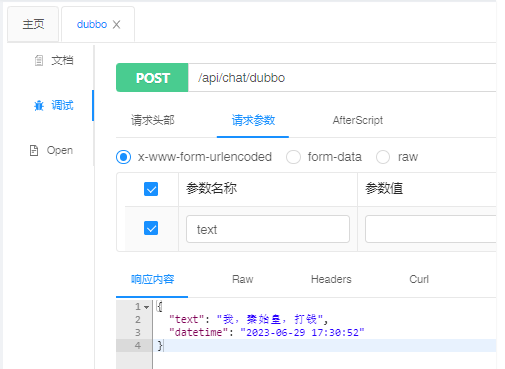The width and height of the screenshot is (505, 369).
Task: Click the parameter name field containing text
Action: (268, 229)
